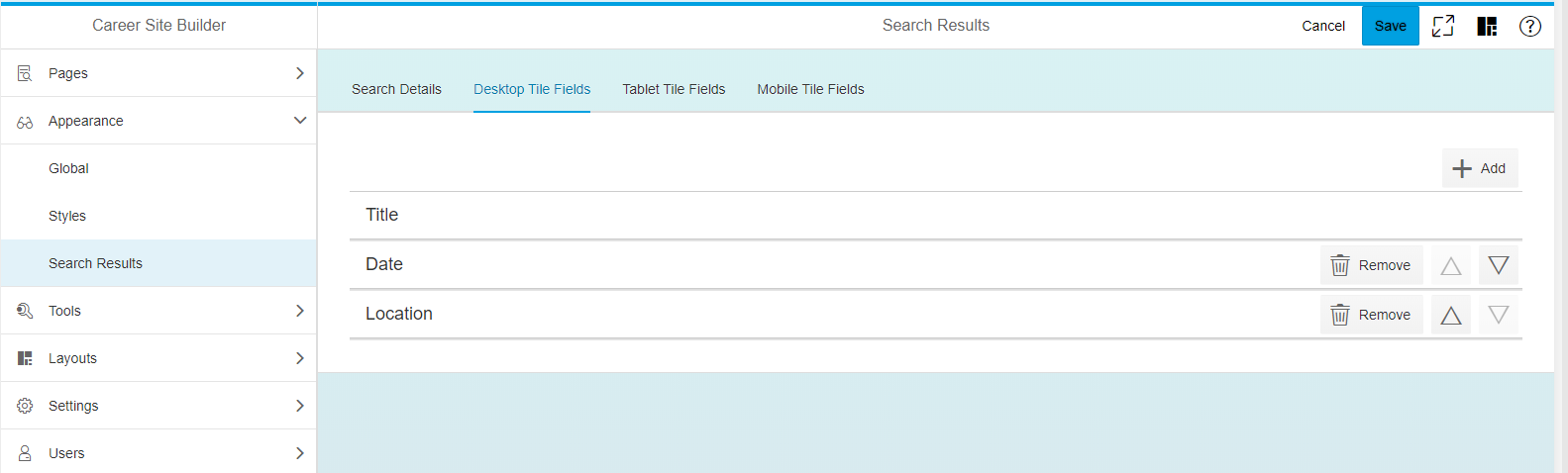Open layout panel icon in top bar
Image resolution: width=1568 pixels, height=473 pixels.
pos(1487,26)
